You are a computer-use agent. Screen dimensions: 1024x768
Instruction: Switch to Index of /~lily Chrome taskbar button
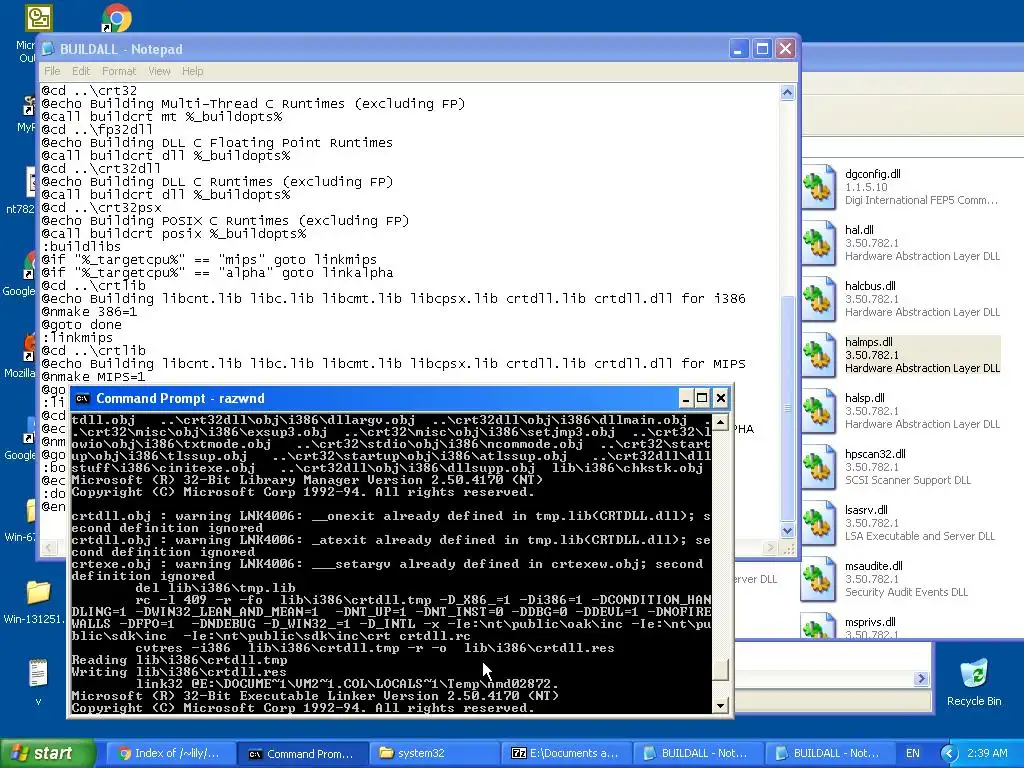[x=169, y=753]
